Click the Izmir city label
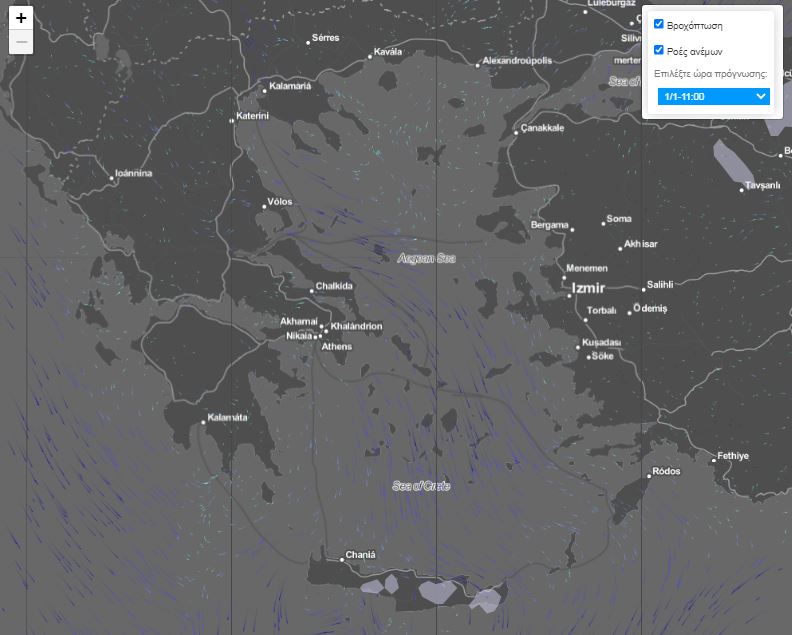The height and width of the screenshot is (635, 792). (588, 288)
